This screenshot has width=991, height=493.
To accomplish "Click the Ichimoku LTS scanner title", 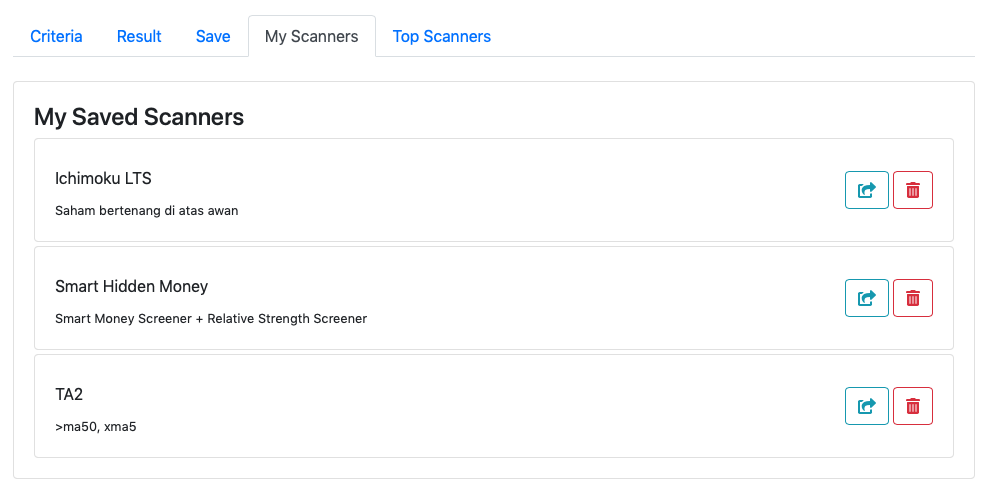I will coord(103,178).
